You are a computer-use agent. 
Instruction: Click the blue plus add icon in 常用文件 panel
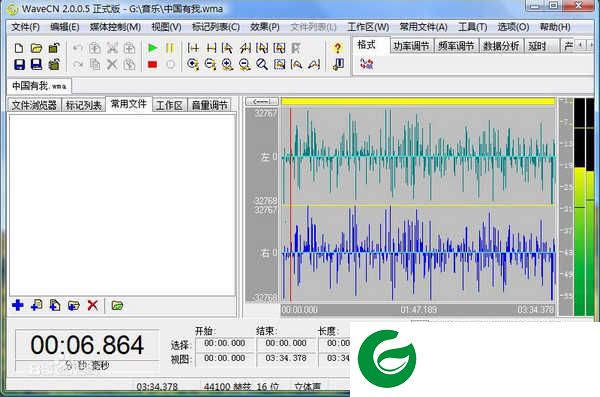tap(18, 305)
